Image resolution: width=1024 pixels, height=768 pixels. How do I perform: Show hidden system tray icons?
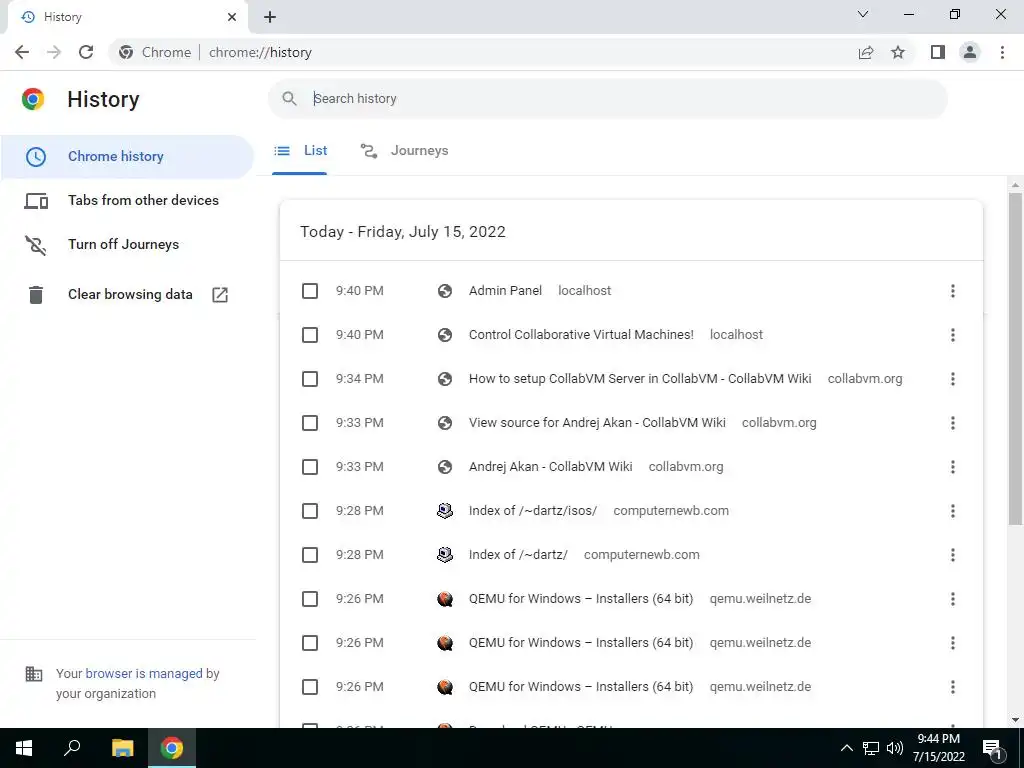click(x=846, y=748)
